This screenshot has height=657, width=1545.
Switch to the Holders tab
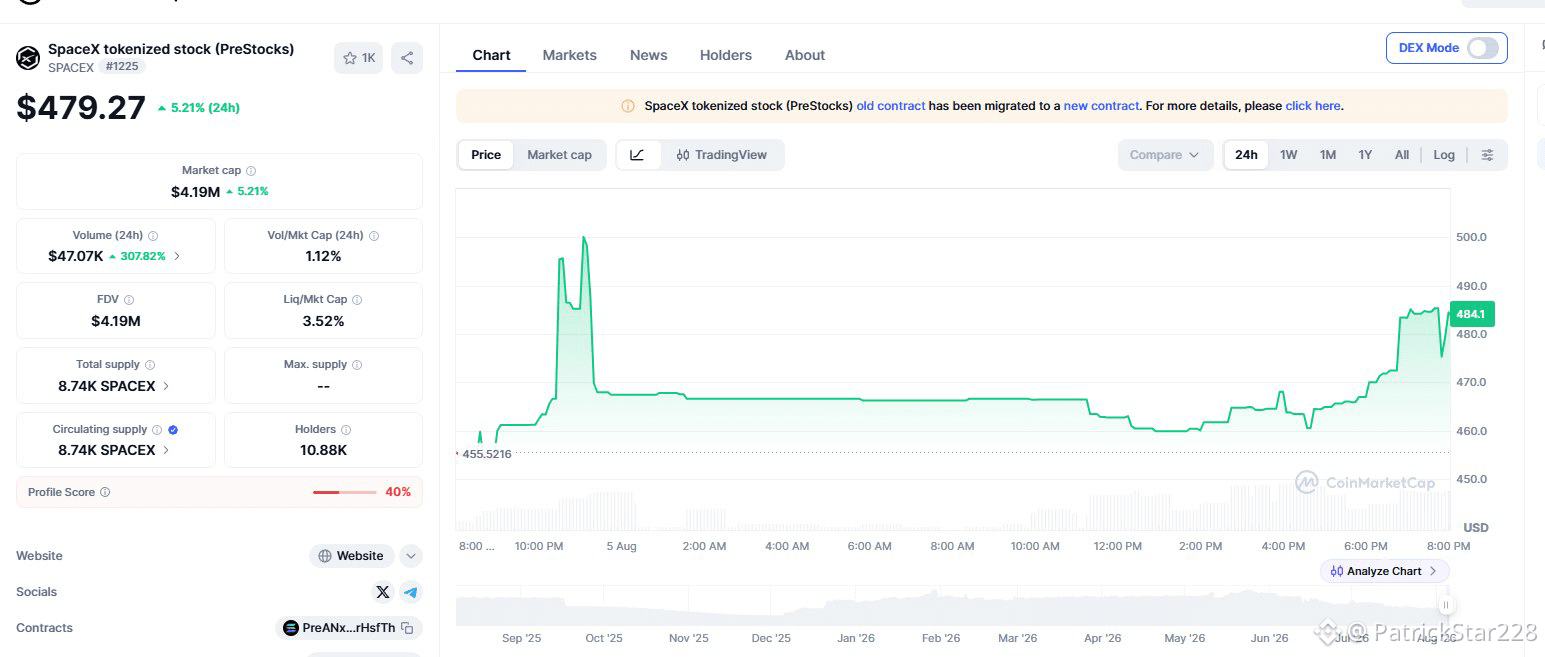(726, 55)
